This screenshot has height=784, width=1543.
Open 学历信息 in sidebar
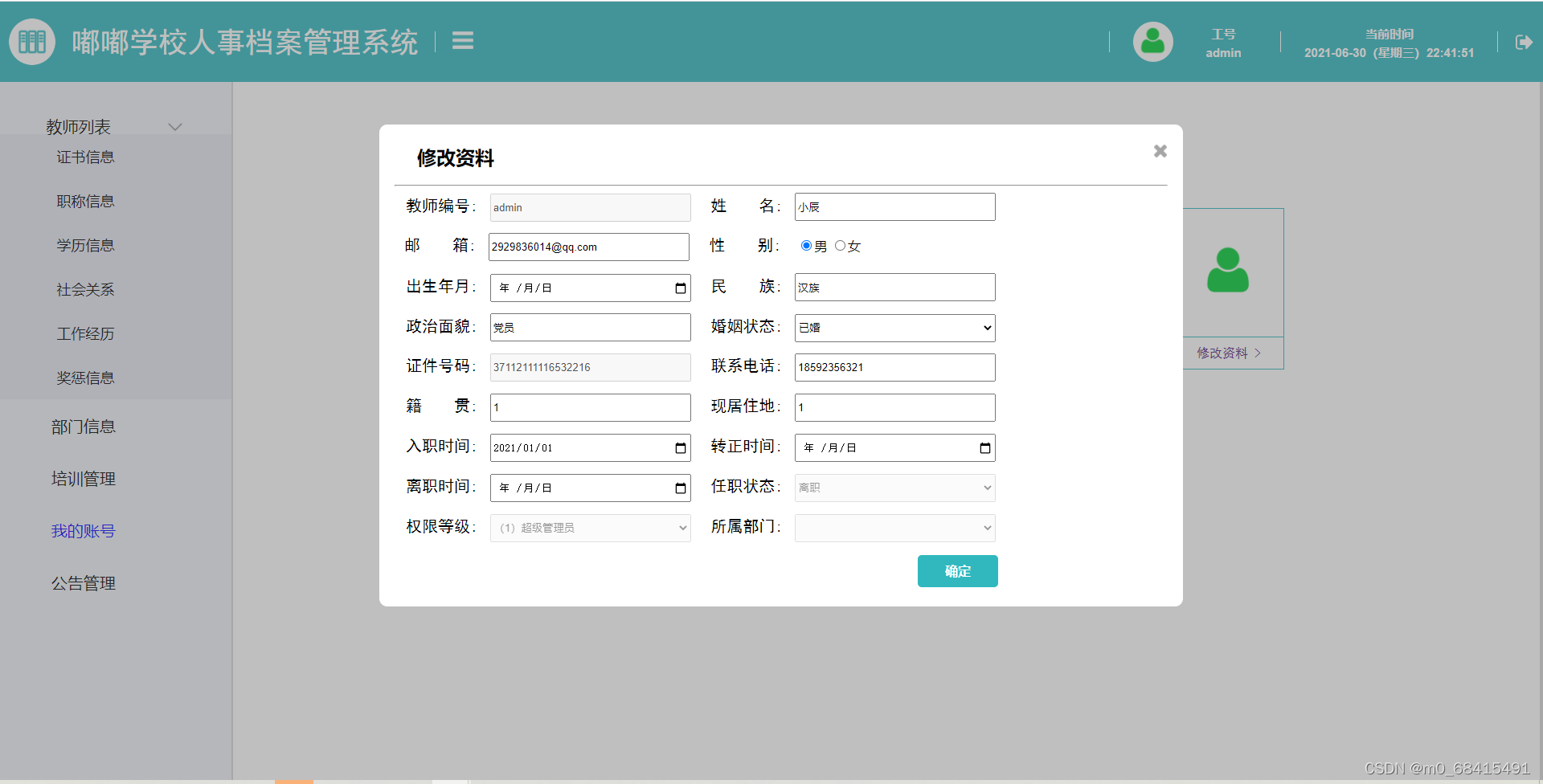85,245
